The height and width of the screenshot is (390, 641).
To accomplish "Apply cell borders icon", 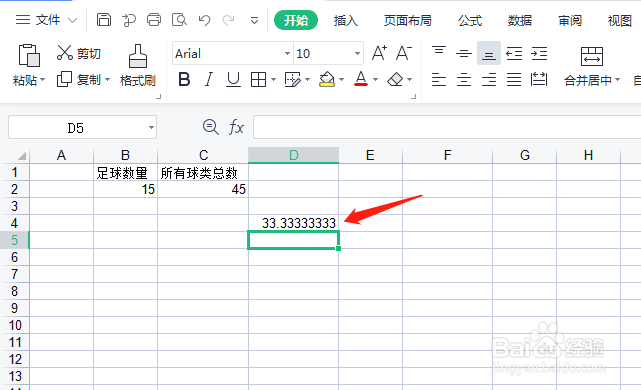I will click(x=258, y=80).
